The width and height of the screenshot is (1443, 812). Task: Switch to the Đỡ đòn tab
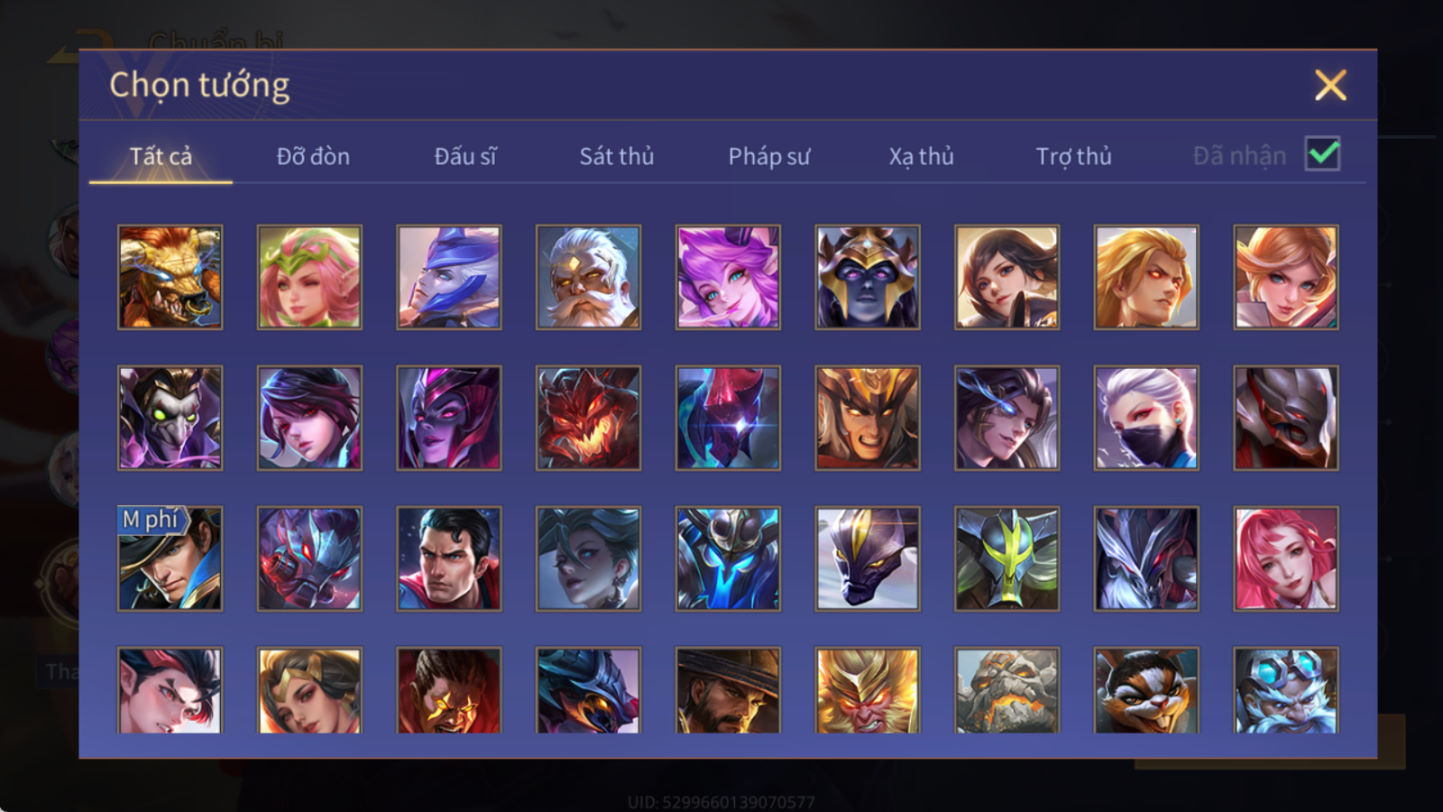(x=313, y=156)
